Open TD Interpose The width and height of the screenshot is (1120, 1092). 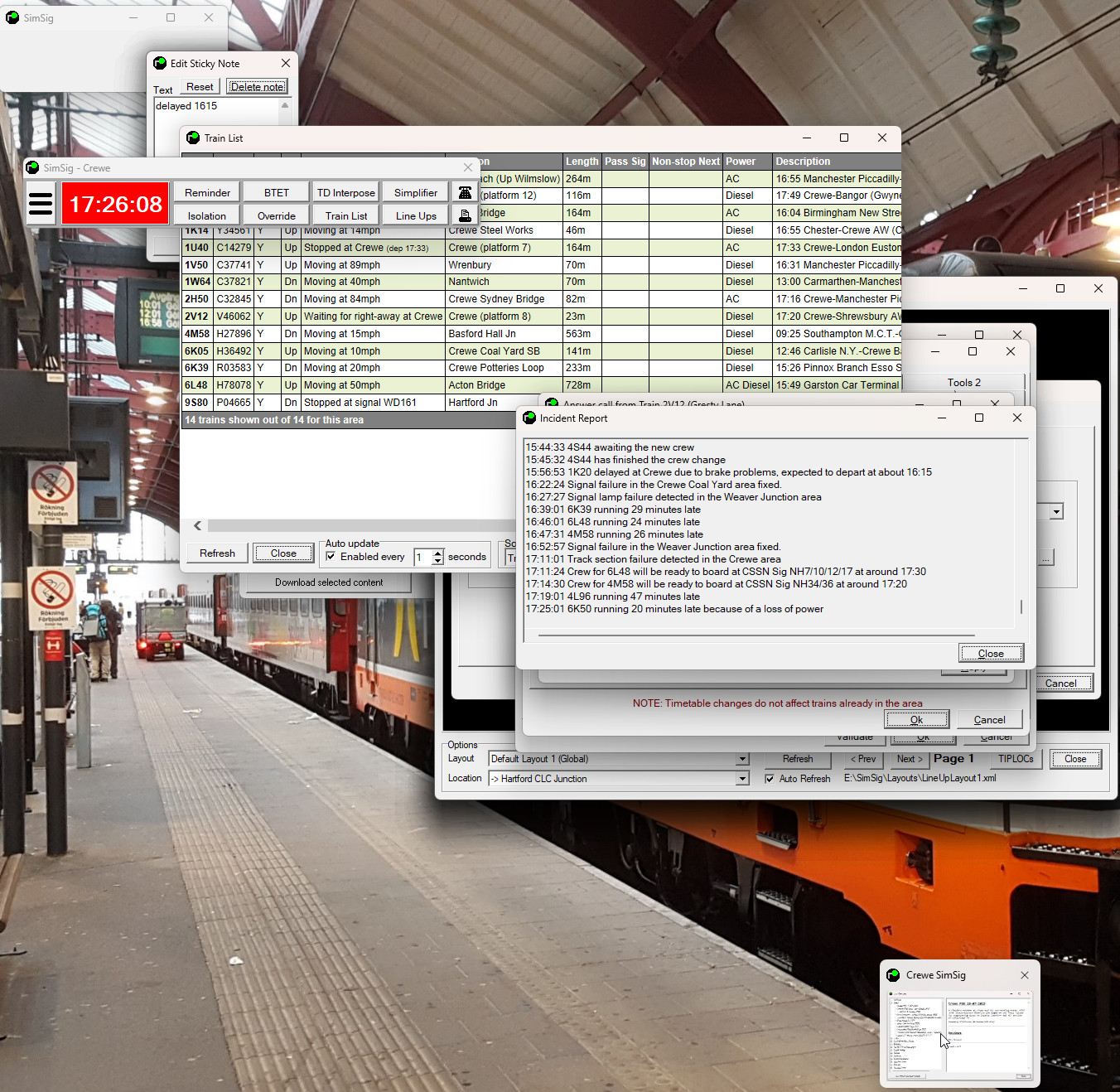346,193
